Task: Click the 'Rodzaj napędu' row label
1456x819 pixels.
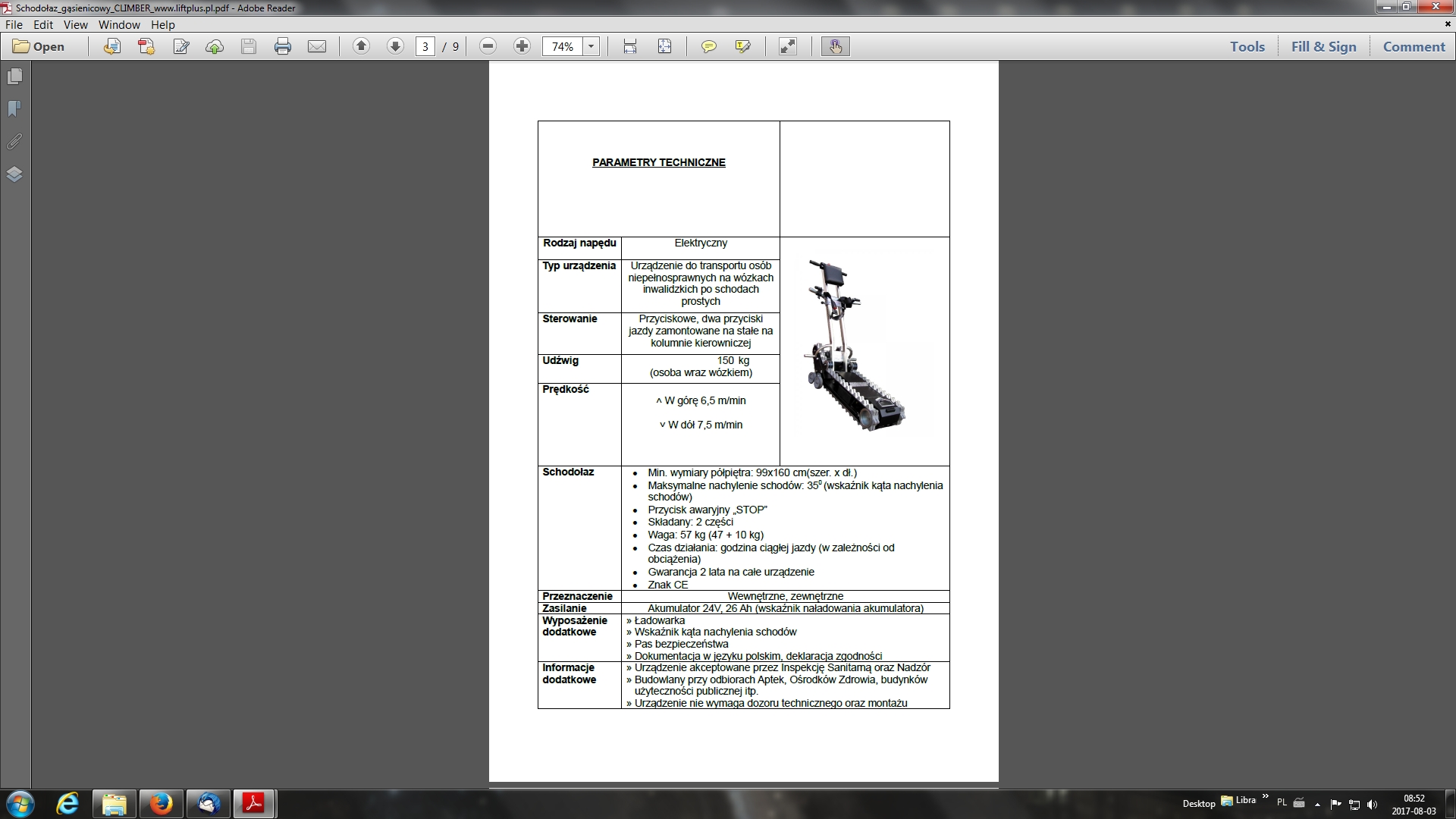Action: (x=580, y=243)
